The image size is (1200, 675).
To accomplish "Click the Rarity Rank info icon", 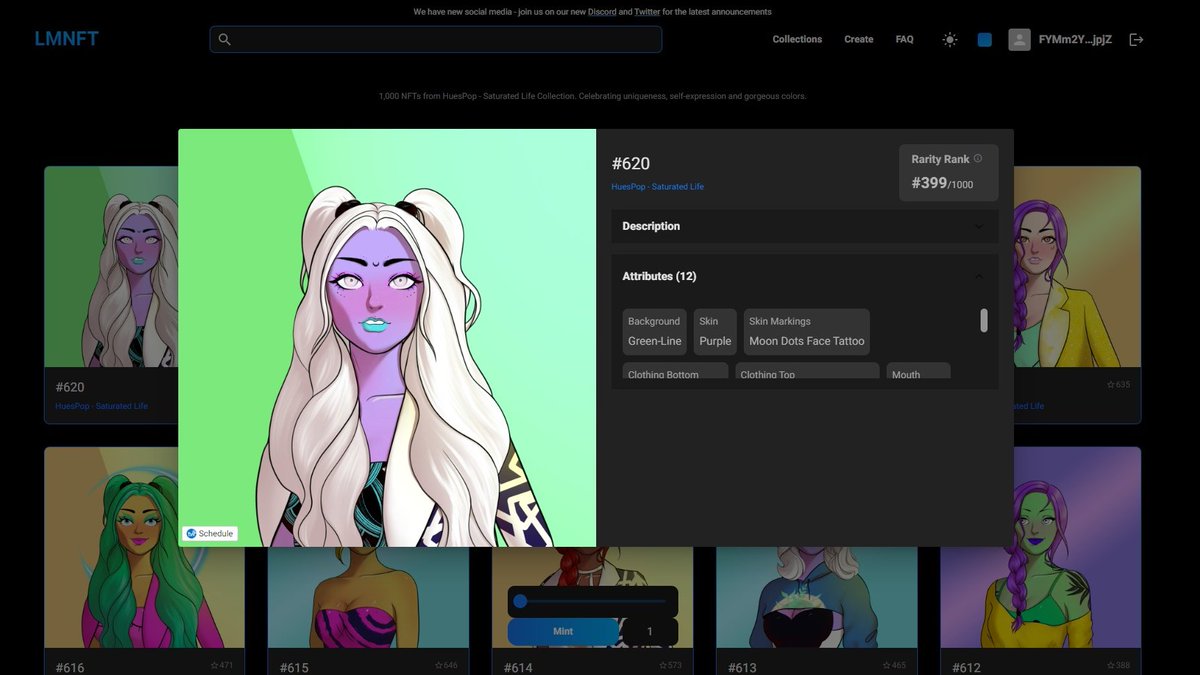I will [x=978, y=158].
